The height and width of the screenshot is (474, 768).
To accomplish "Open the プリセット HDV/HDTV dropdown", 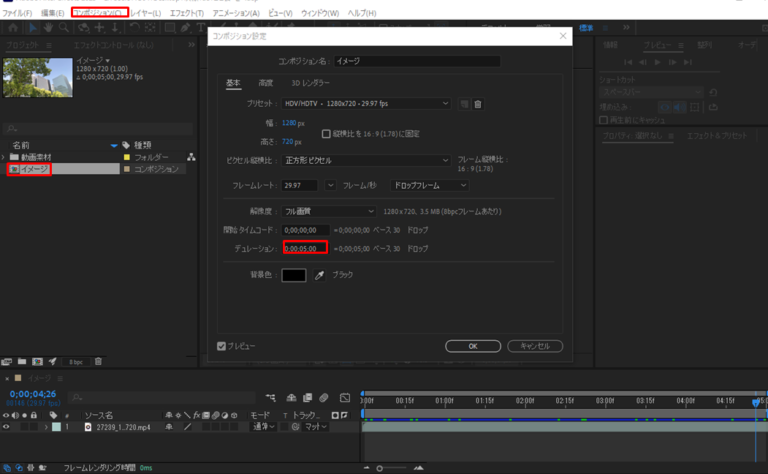I will click(x=367, y=104).
